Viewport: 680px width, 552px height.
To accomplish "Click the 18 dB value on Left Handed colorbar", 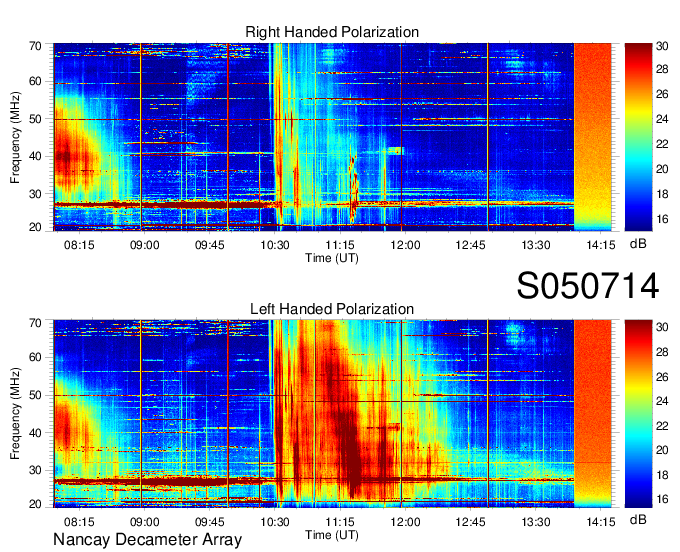I will pyautogui.click(x=662, y=475).
